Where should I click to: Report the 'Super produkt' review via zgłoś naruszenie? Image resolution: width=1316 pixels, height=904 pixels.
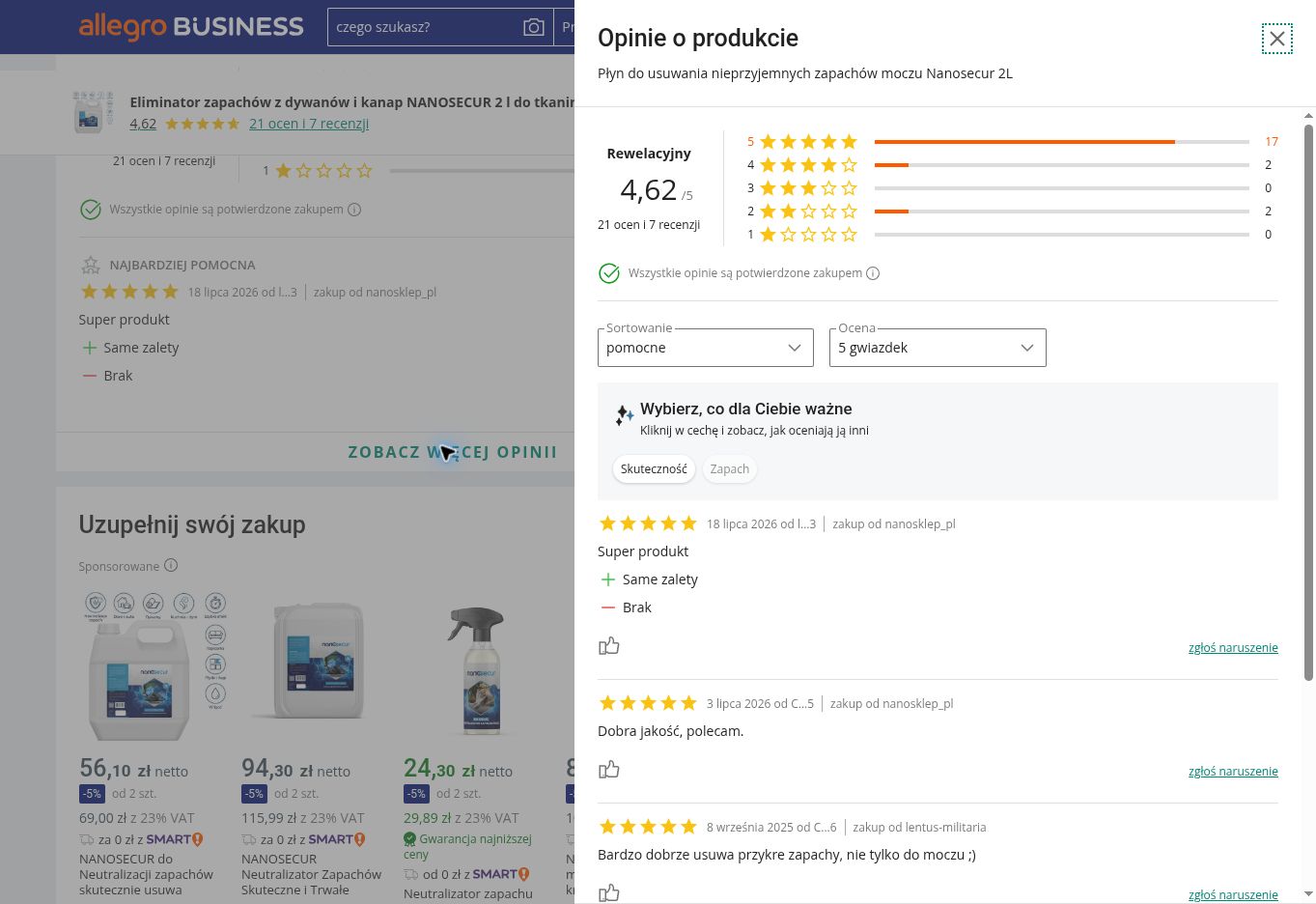tap(1233, 648)
